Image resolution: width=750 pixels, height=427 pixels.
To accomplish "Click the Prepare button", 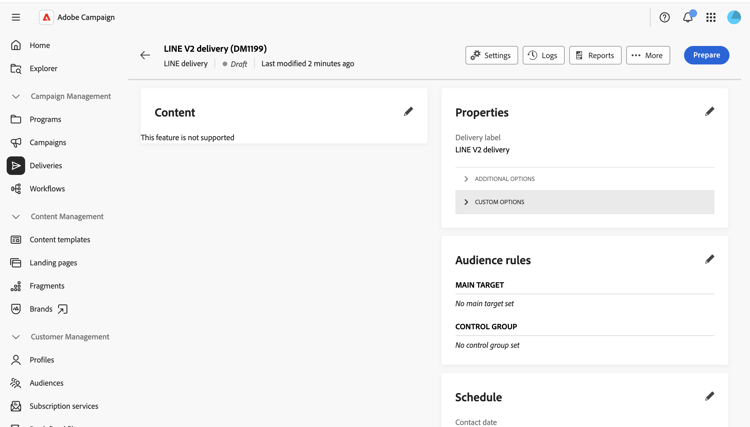I will (706, 55).
